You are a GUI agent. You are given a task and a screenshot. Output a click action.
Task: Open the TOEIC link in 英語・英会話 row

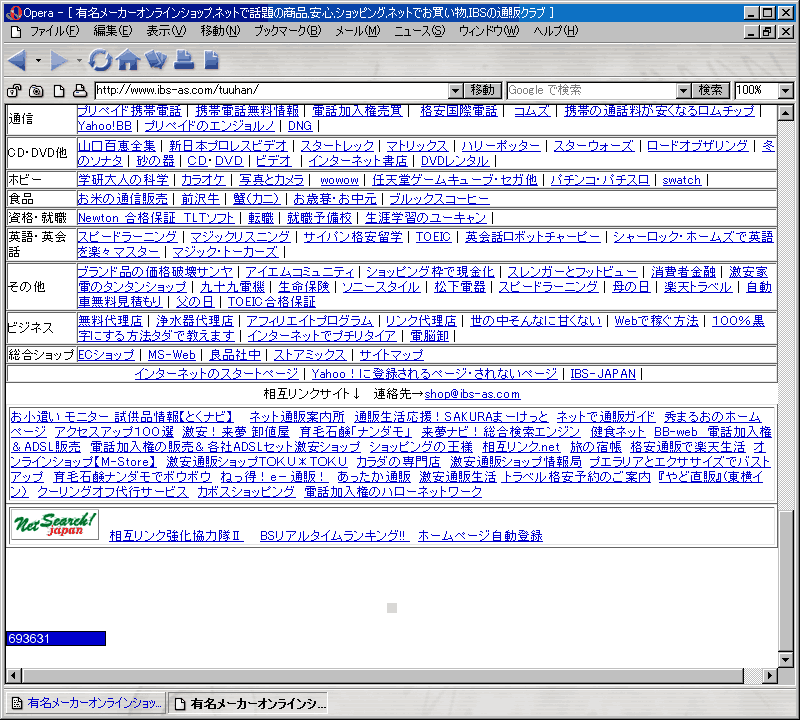[x=433, y=237]
